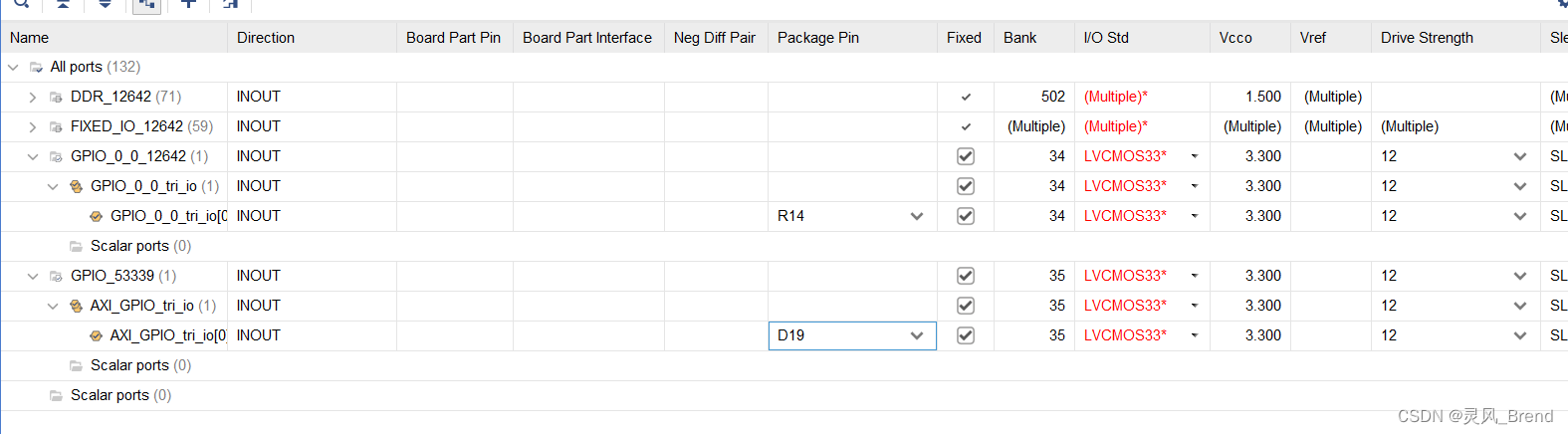Click the Expand All toolbar icon
The height and width of the screenshot is (434, 1568).
105,4
